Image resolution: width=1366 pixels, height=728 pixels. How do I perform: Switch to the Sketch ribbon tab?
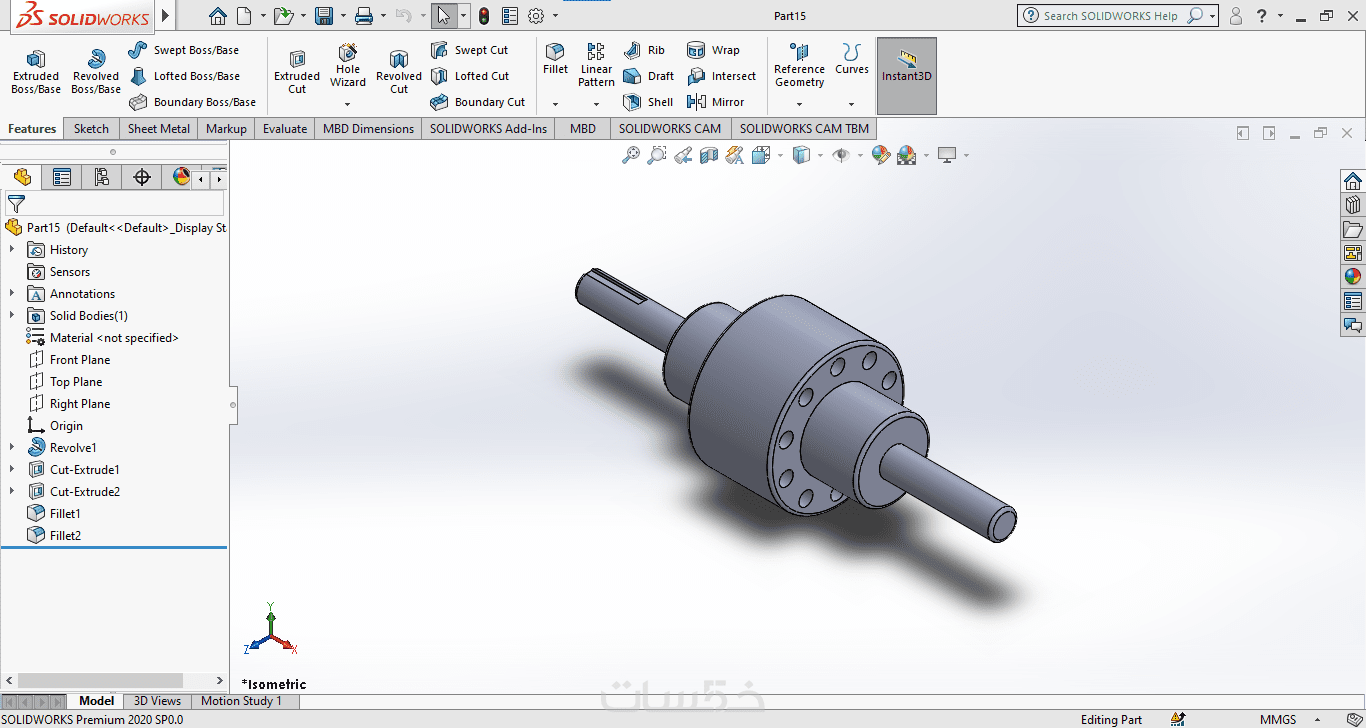(x=91, y=129)
